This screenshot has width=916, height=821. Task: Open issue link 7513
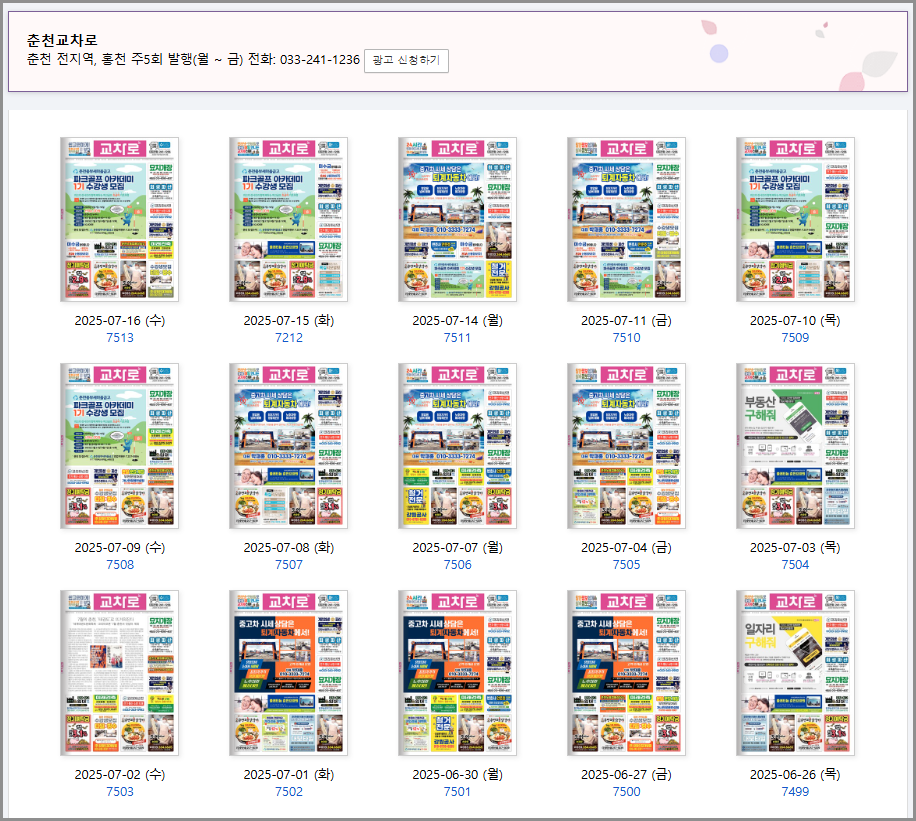point(120,338)
